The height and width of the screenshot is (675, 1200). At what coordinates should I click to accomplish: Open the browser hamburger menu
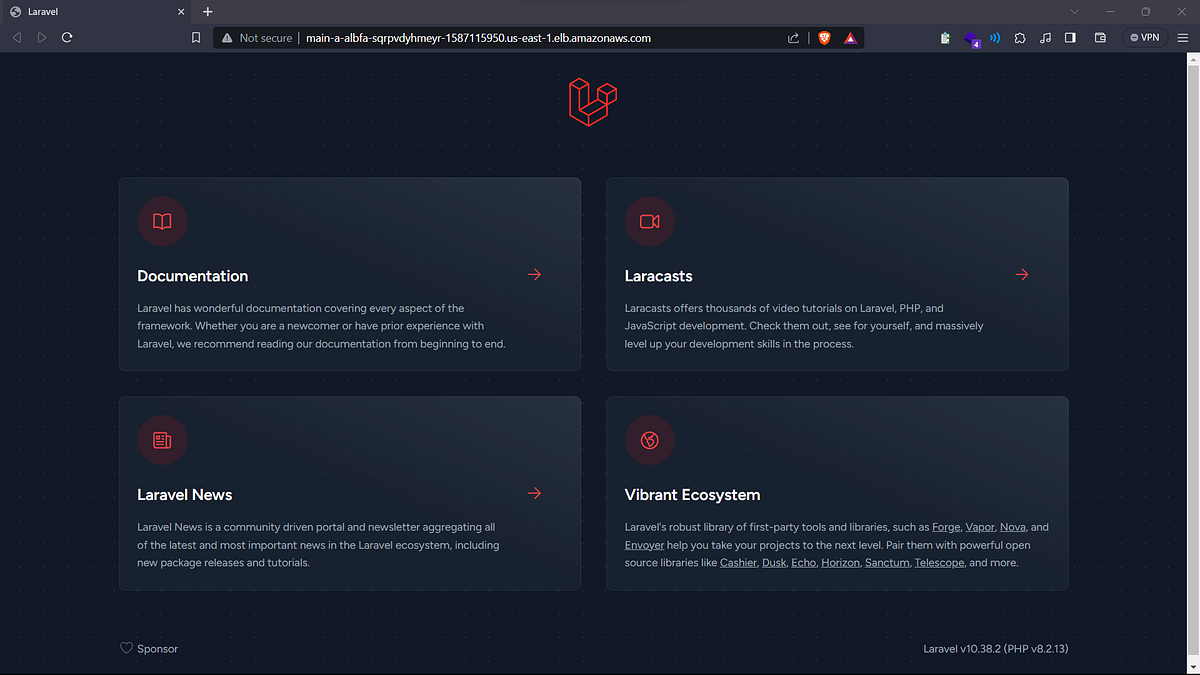pyautogui.click(x=1182, y=37)
